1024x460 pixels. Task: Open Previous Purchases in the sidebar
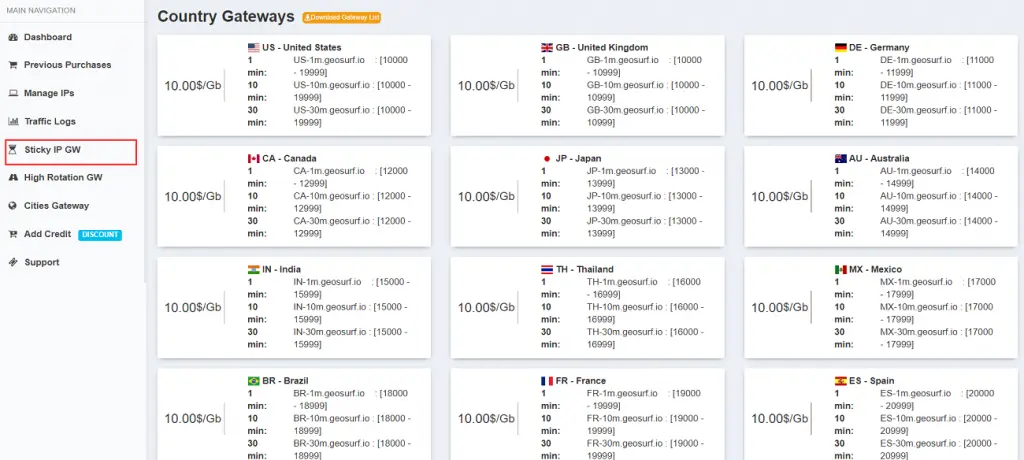(x=67, y=65)
